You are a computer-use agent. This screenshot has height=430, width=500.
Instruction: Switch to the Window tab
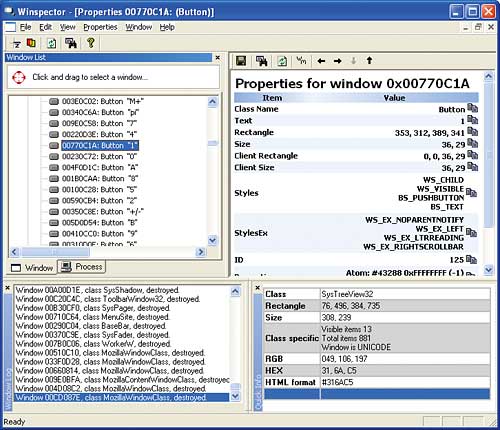point(32,268)
